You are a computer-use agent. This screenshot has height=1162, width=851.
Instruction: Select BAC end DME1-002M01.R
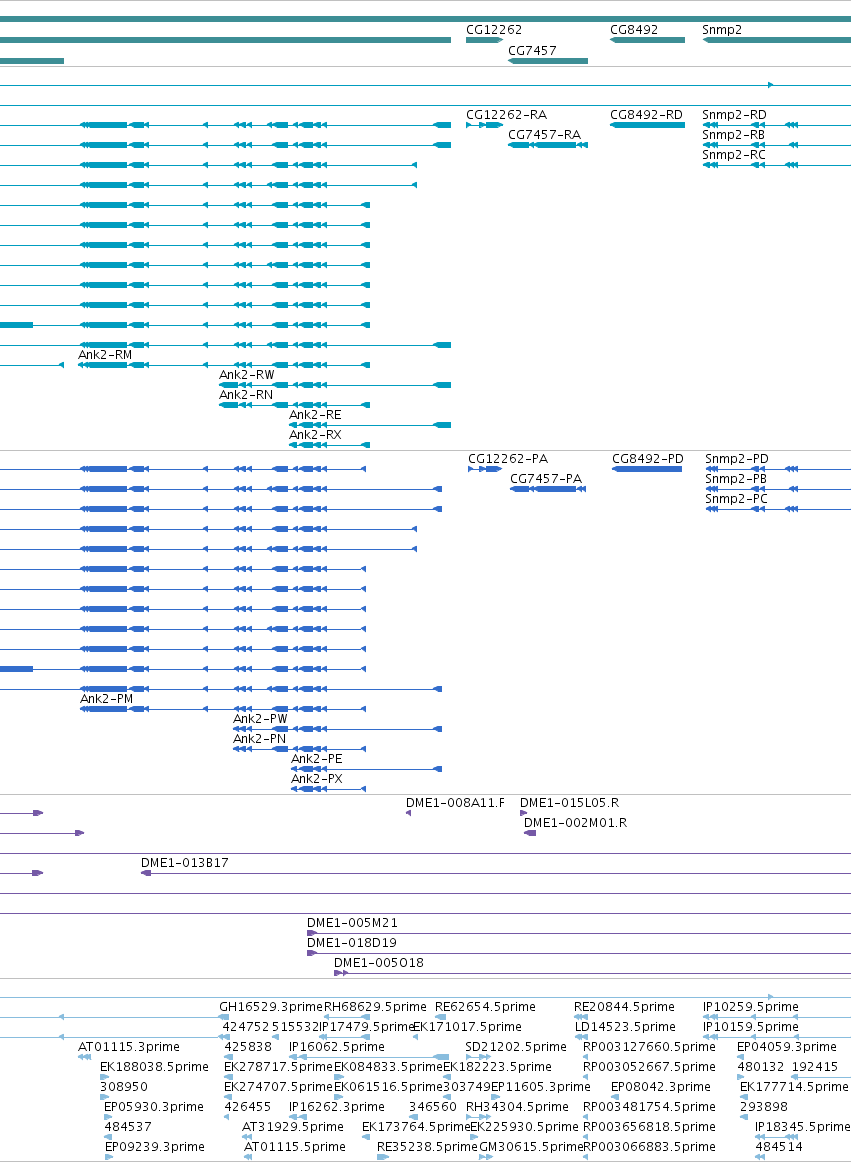[x=530, y=833]
